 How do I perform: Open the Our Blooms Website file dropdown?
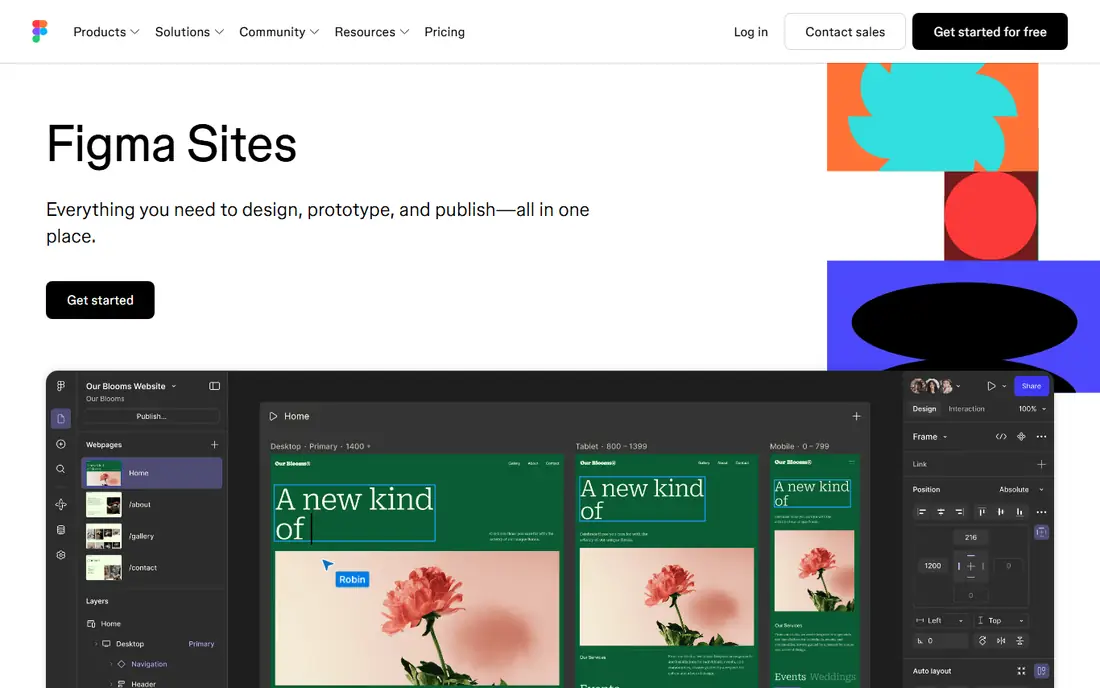131,386
